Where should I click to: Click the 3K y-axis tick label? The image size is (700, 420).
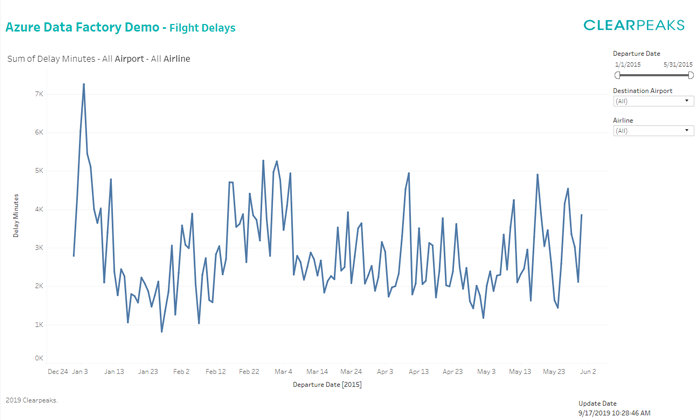click(39, 247)
